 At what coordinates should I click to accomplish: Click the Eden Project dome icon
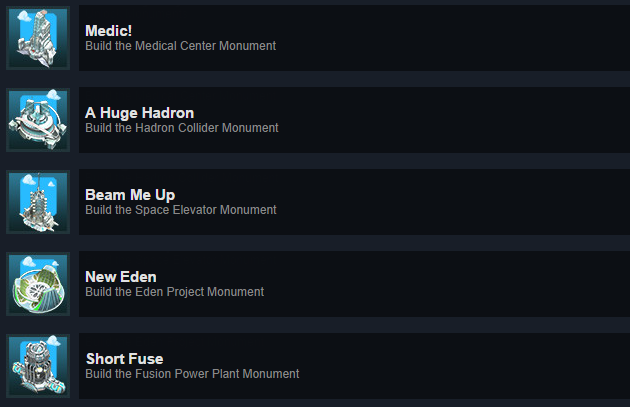(38, 284)
